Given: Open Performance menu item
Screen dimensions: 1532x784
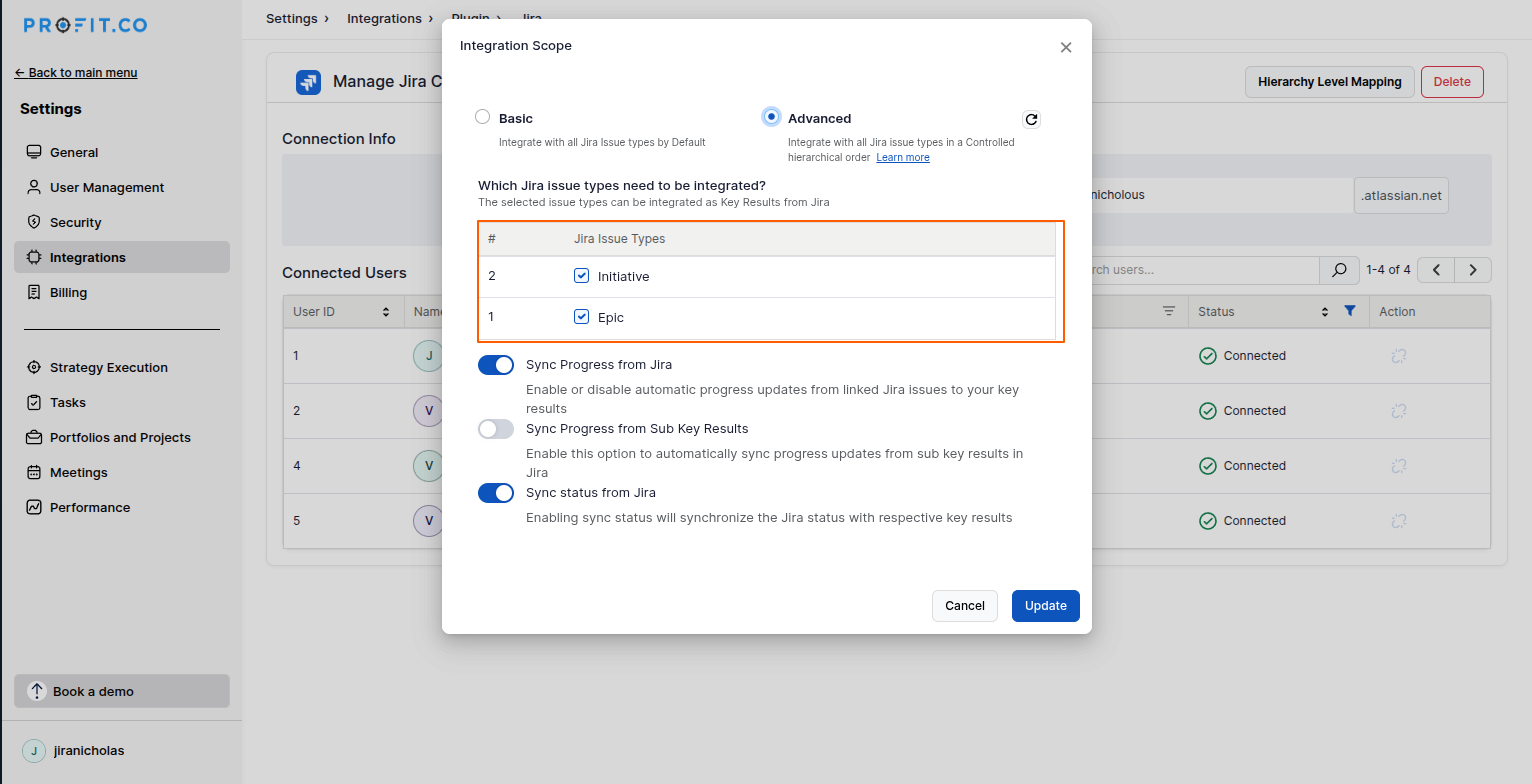Looking at the screenshot, I should pos(122,507).
